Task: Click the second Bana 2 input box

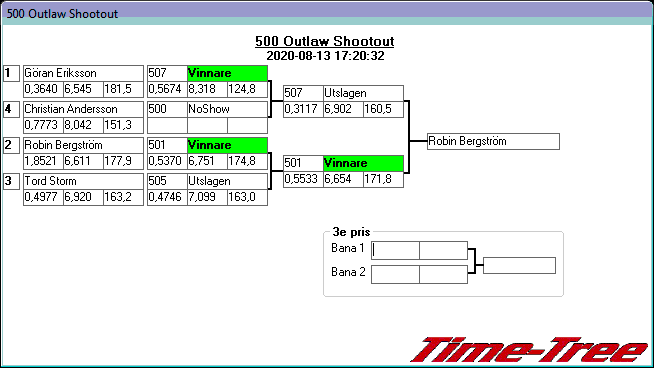Action: [443, 275]
